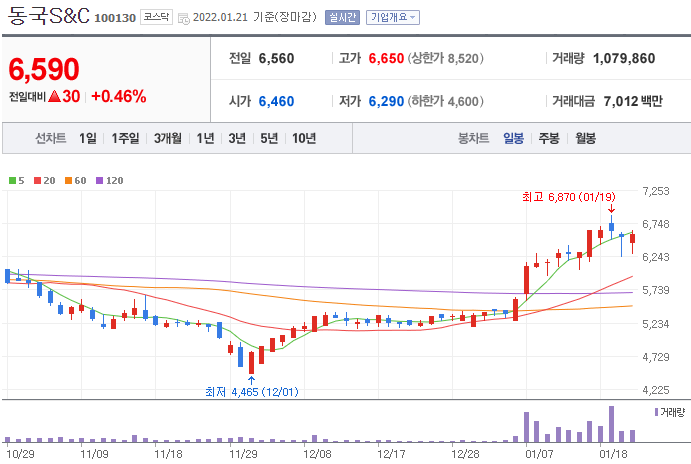The image size is (691, 464).
Task: Click the 5,739 price axis label
Action: [x=656, y=290]
